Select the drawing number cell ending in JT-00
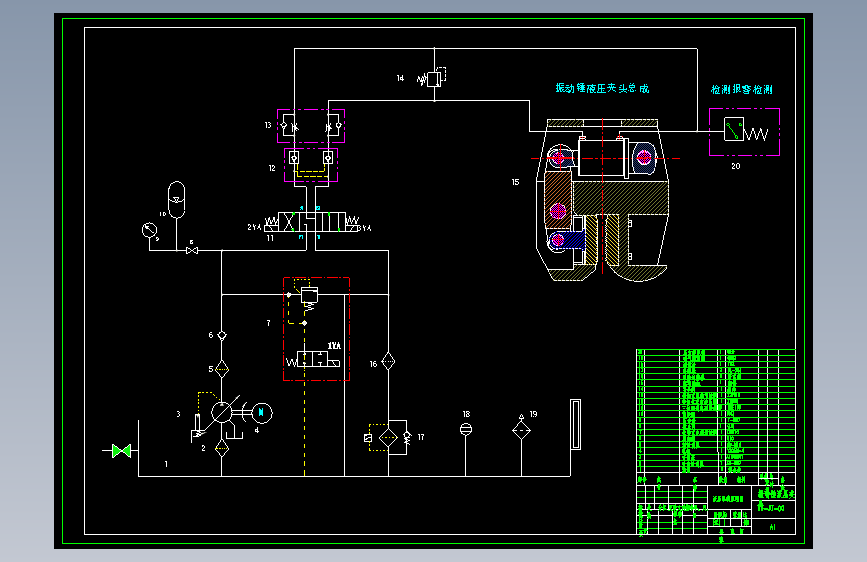 (773, 508)
